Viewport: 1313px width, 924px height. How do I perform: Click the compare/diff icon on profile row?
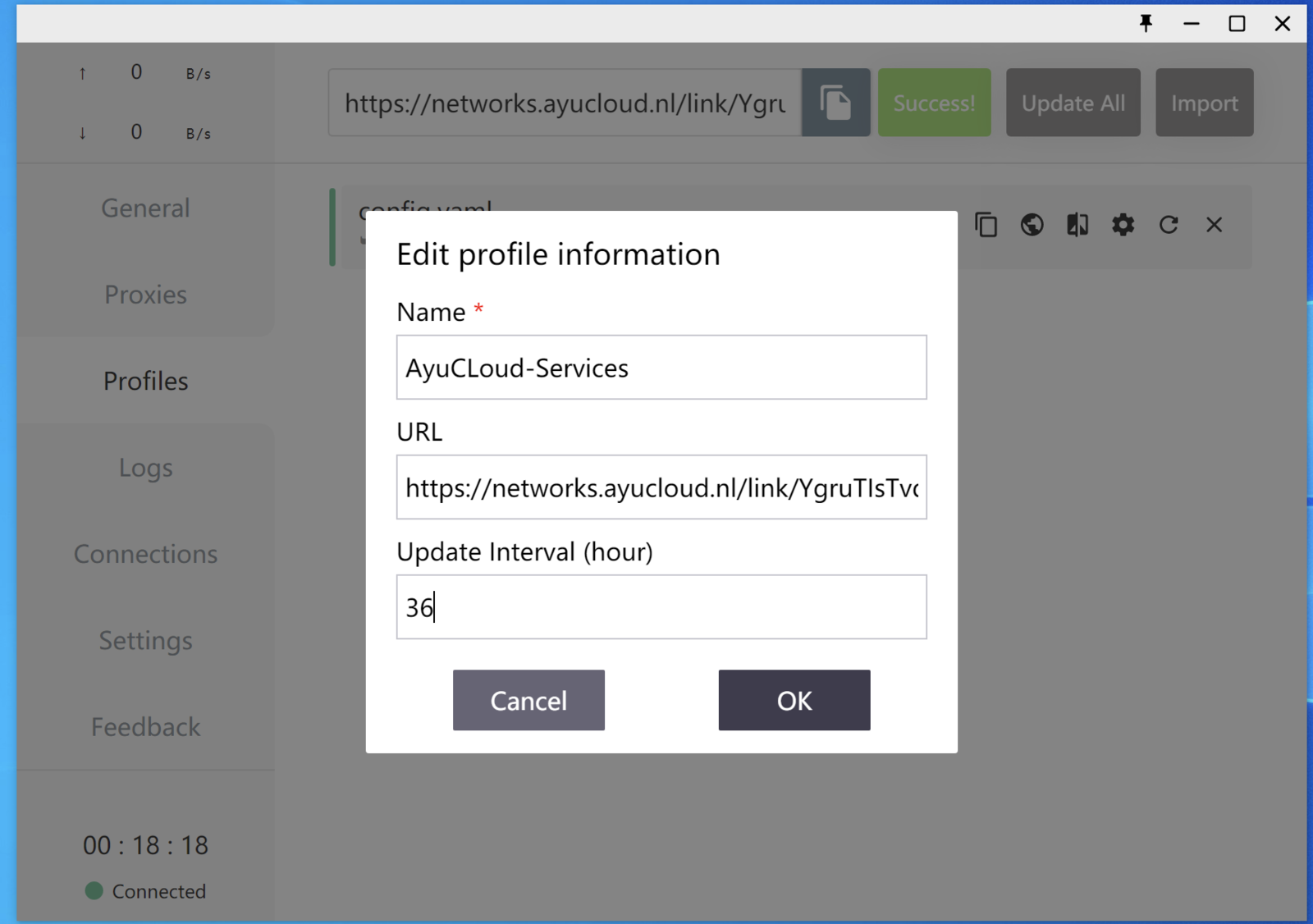click(x=1077, y=225)
